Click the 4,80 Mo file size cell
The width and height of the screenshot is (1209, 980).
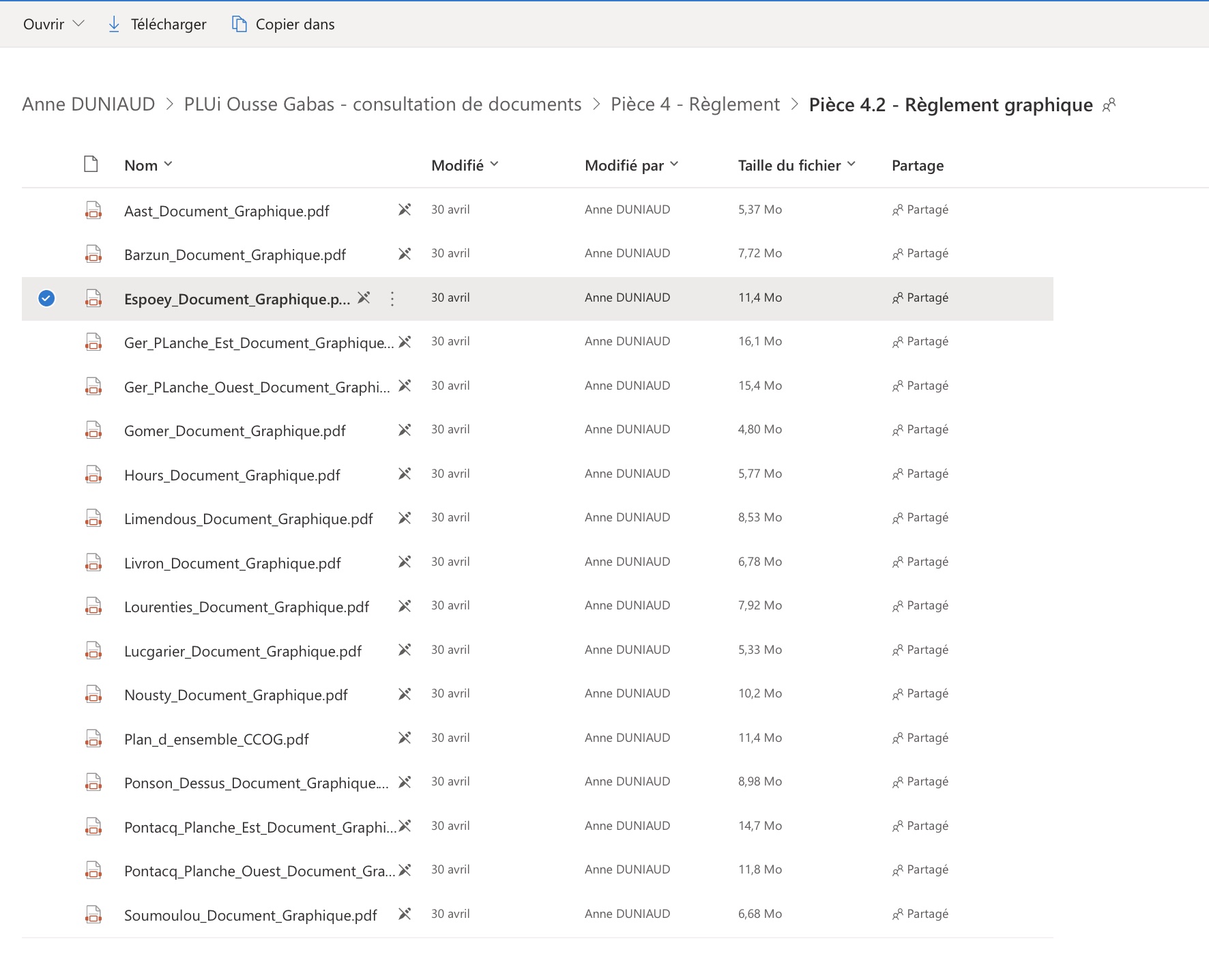point(760,429)
